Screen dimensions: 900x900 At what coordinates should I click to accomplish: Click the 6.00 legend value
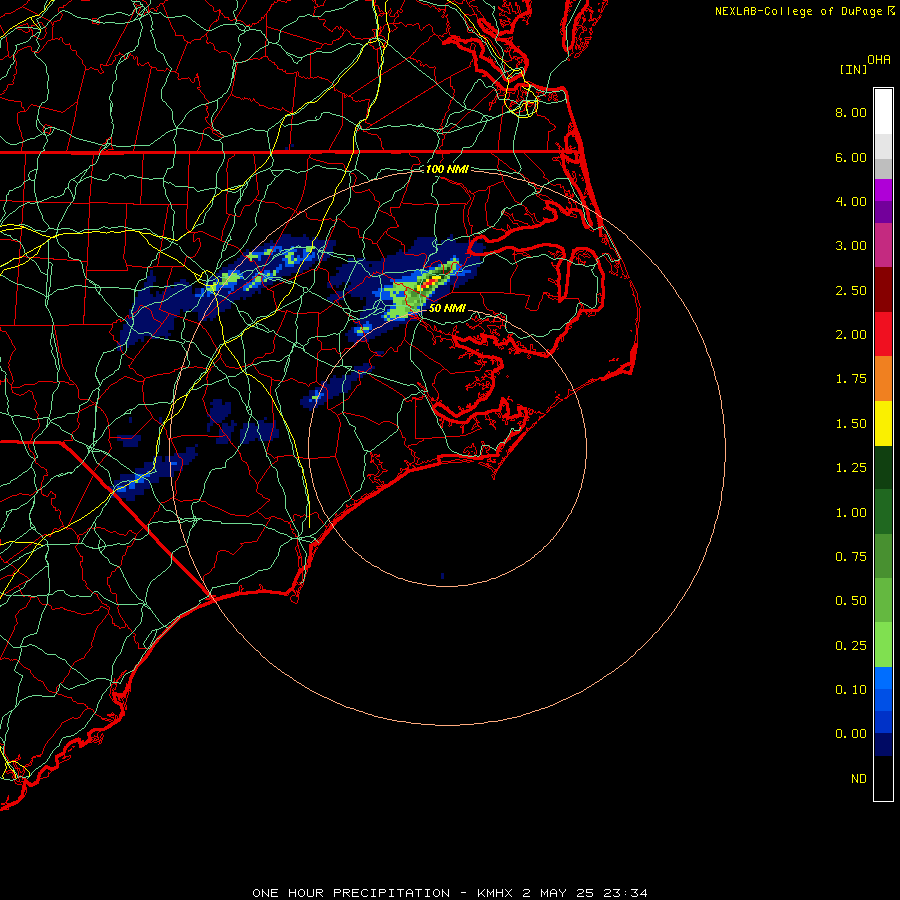[851, 157]
